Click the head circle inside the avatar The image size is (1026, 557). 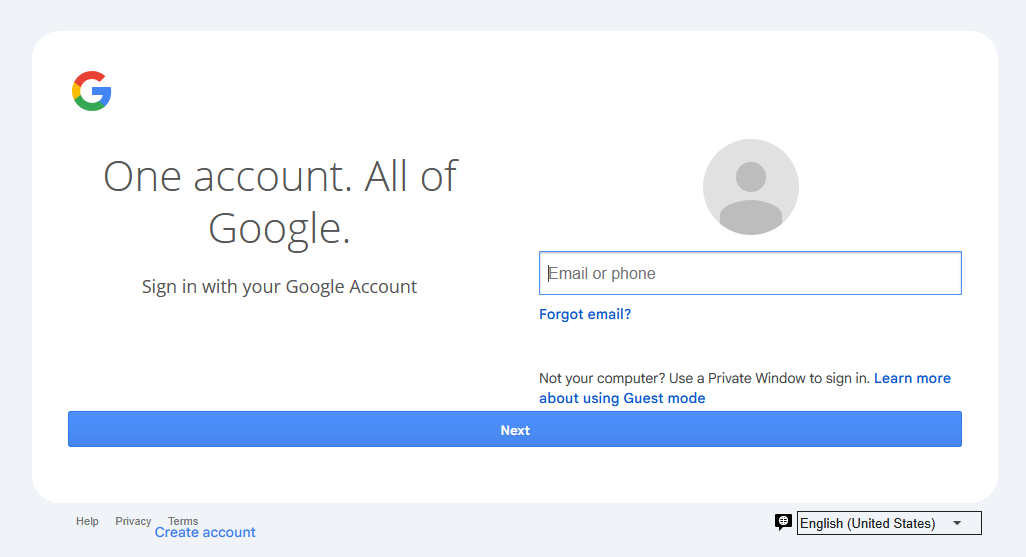[751, 177]
